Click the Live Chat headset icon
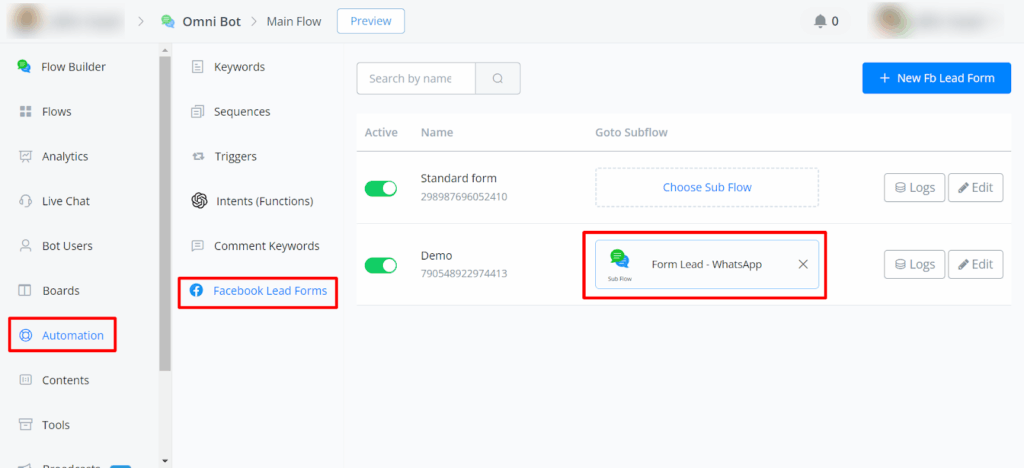 (x=25, y=201)
